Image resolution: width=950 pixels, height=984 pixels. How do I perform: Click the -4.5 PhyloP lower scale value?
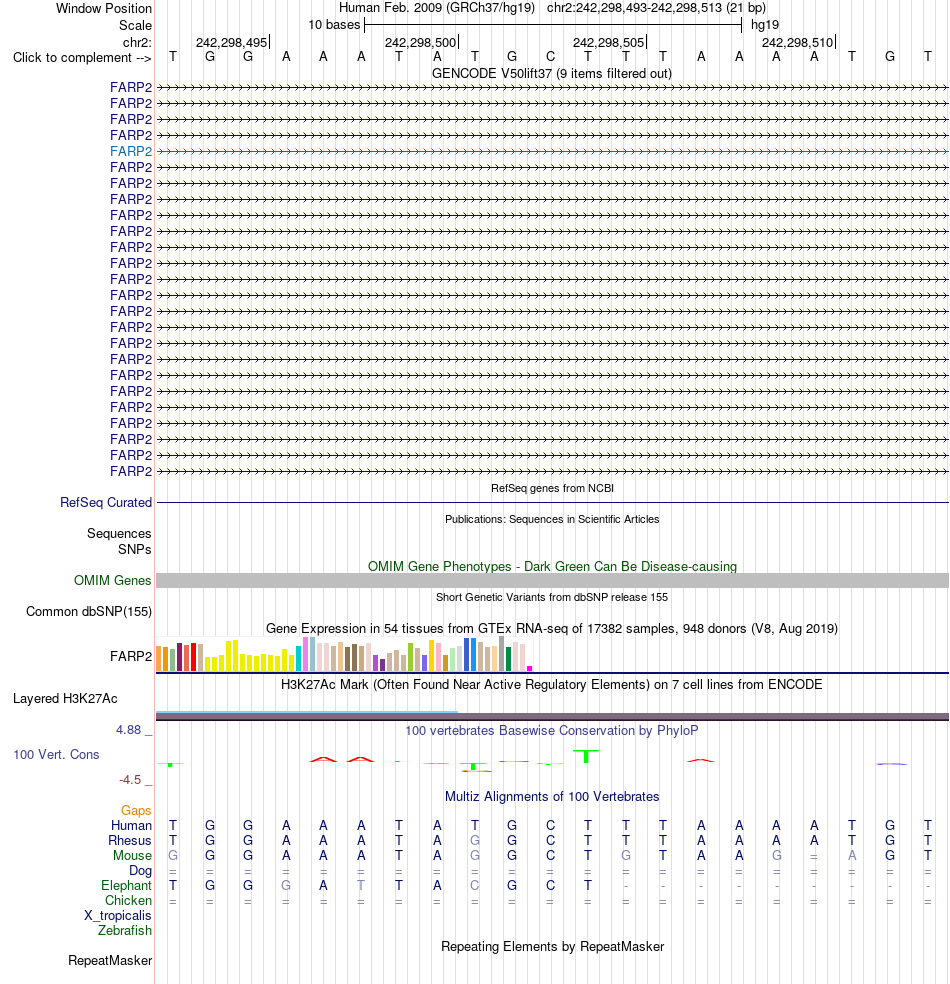(x=131, y=780)
